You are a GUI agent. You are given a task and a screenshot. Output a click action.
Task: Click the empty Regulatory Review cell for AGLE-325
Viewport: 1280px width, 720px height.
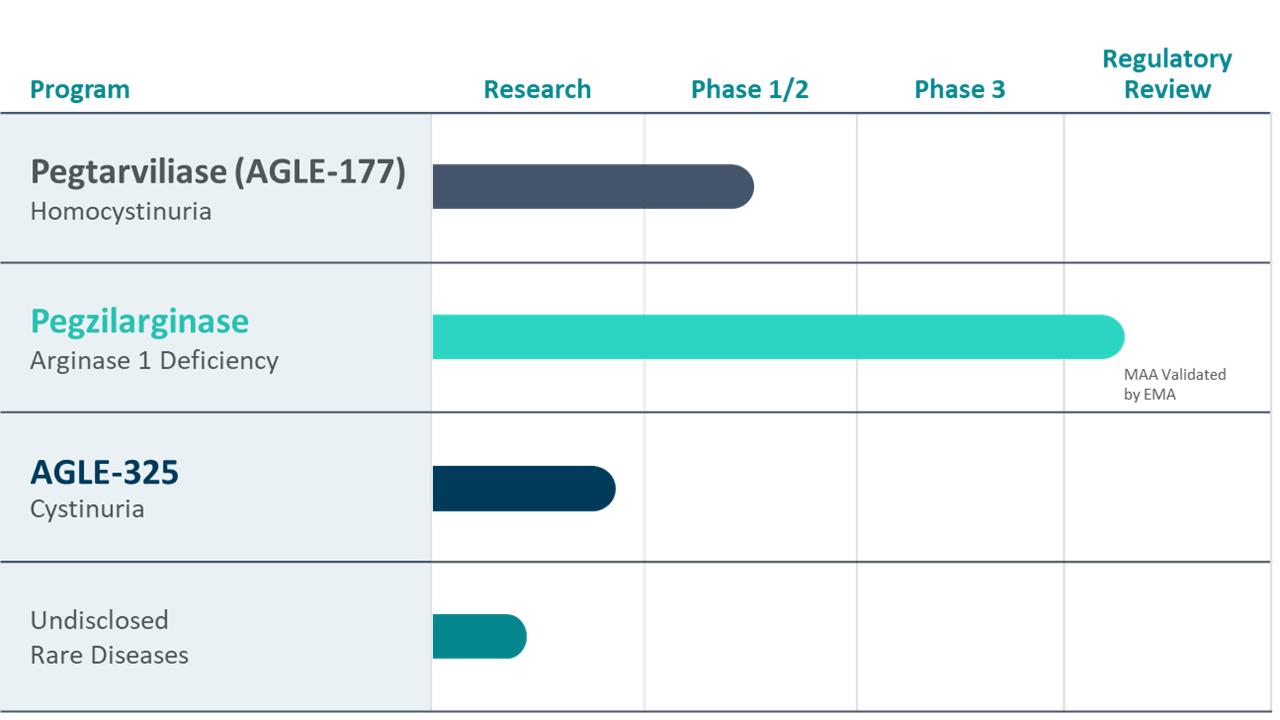pyautogui.click(x=1166, y=488)
